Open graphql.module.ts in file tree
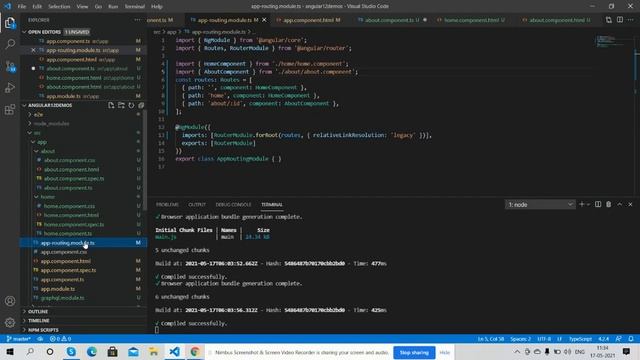Screen dimensions: 640x360 [62, 298]
